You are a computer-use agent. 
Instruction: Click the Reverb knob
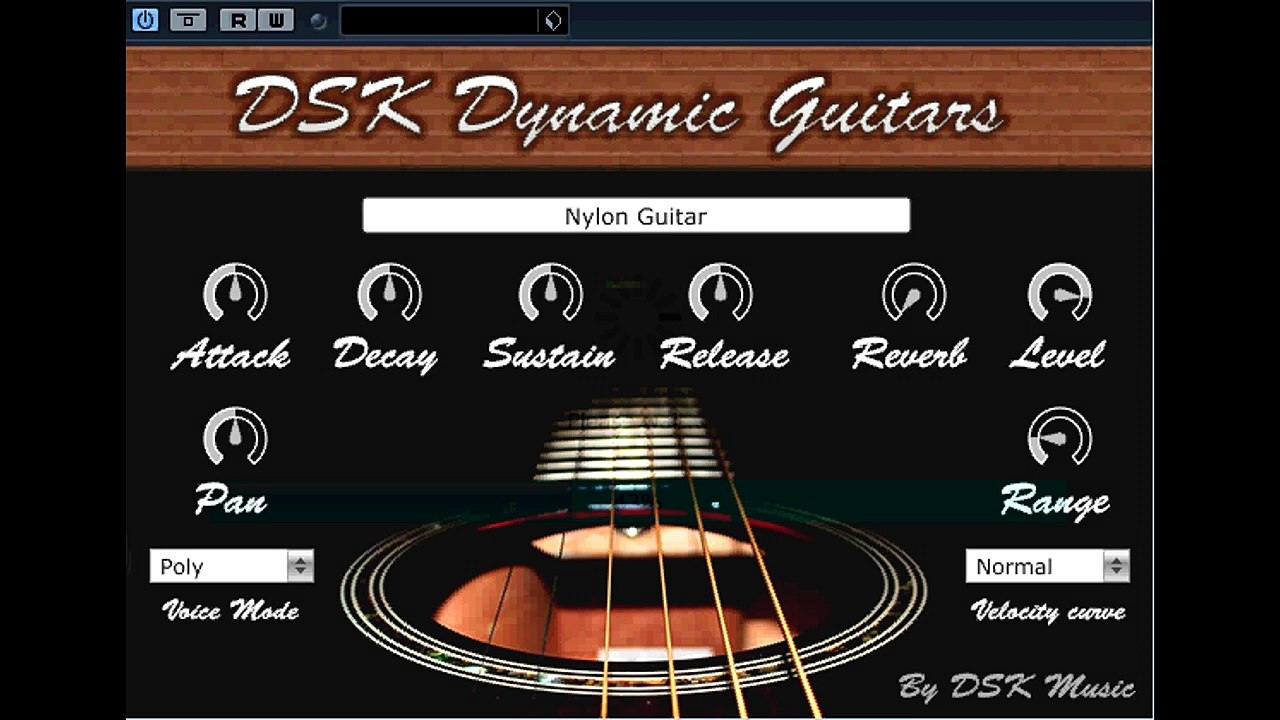pos(914,293)
